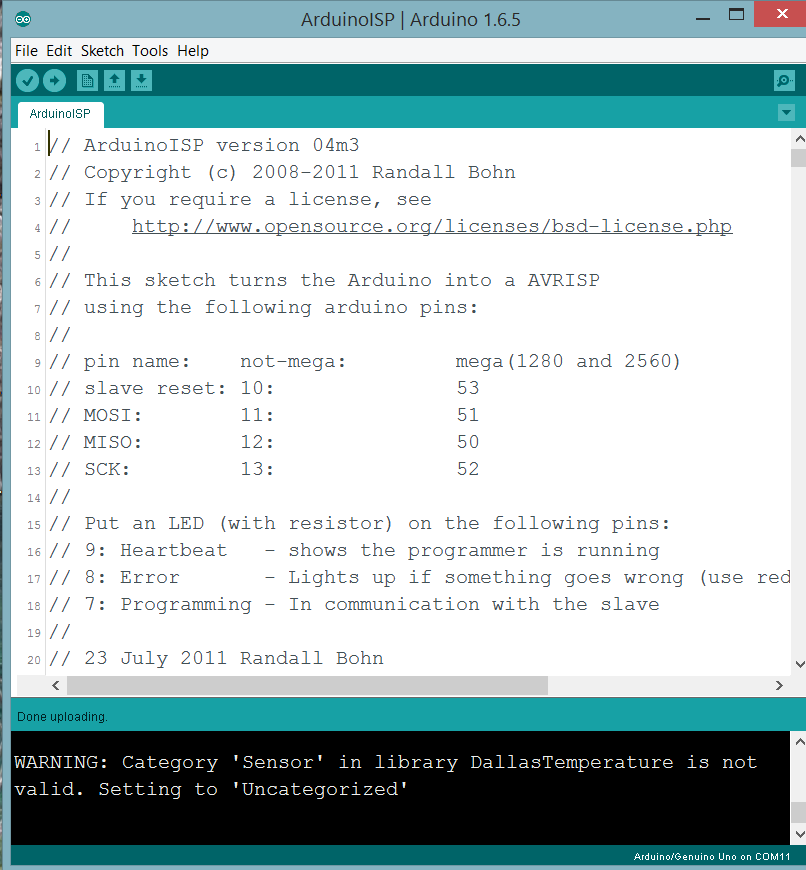
Task: Open the Serial Monitor magnifier icon
Action: point(784,81)
